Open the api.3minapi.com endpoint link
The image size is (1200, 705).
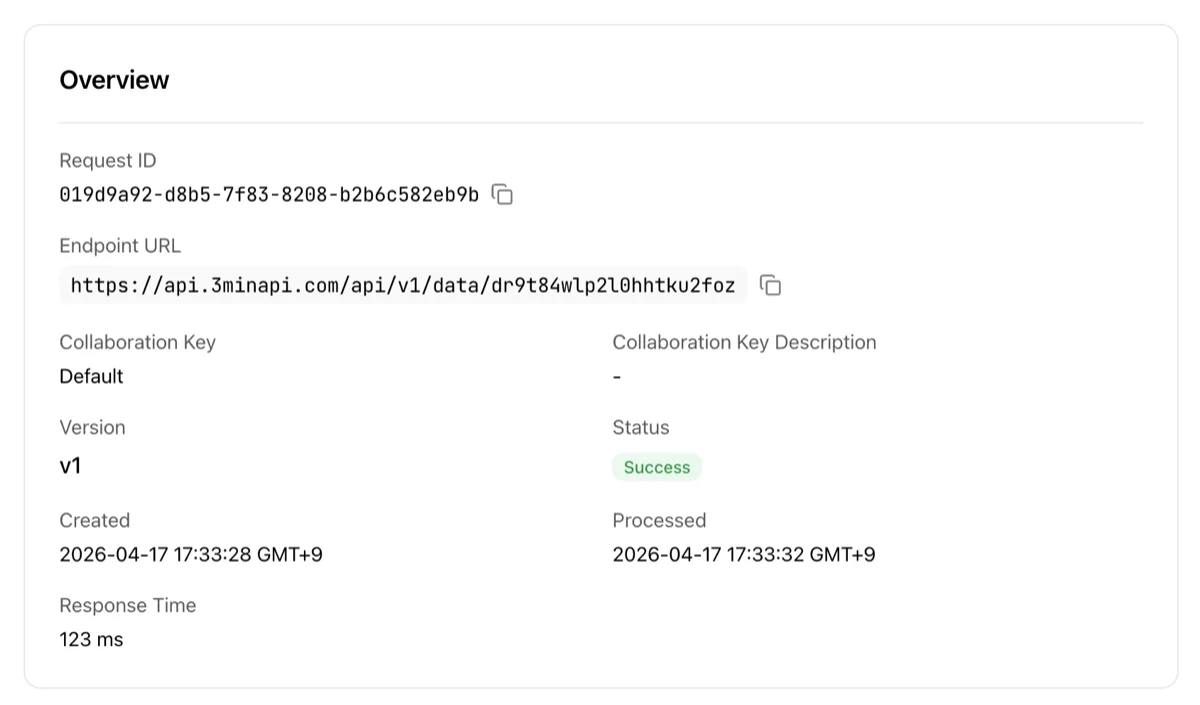tap(405, 285)
